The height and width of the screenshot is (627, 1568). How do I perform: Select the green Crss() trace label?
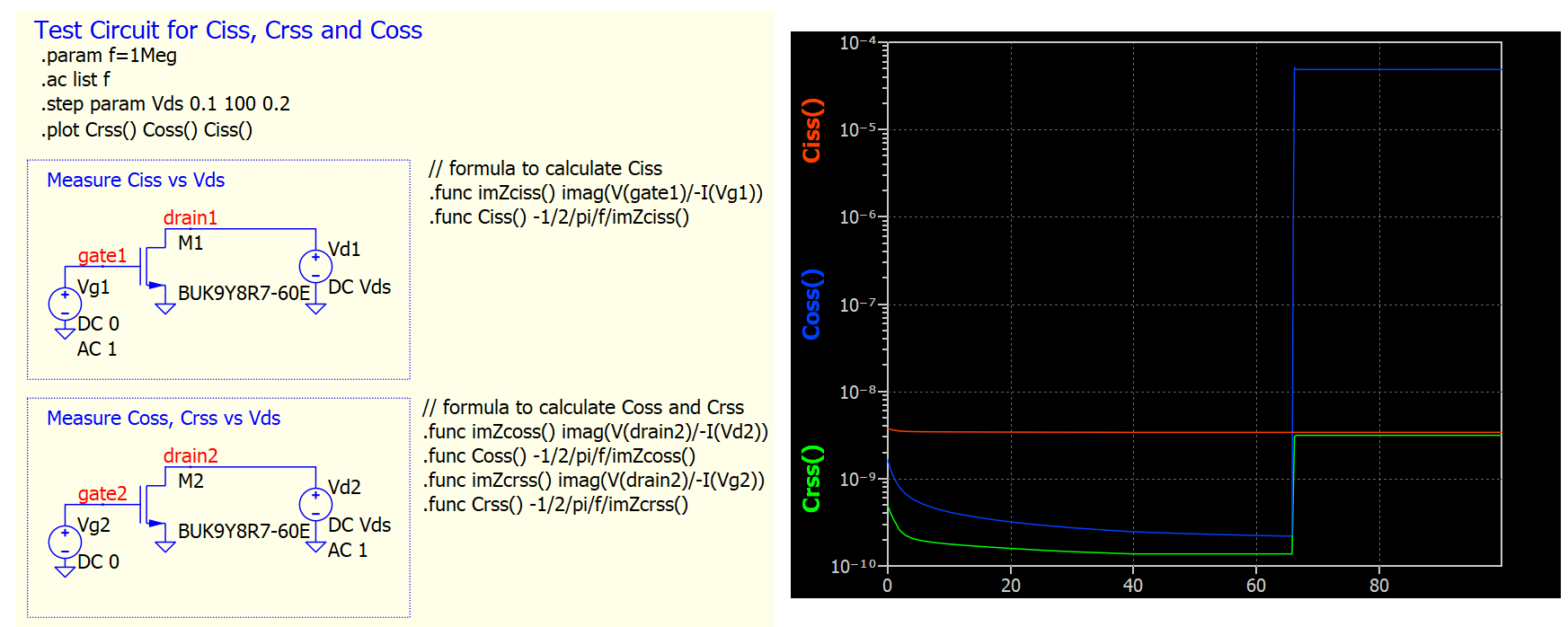tap(811, 478)
